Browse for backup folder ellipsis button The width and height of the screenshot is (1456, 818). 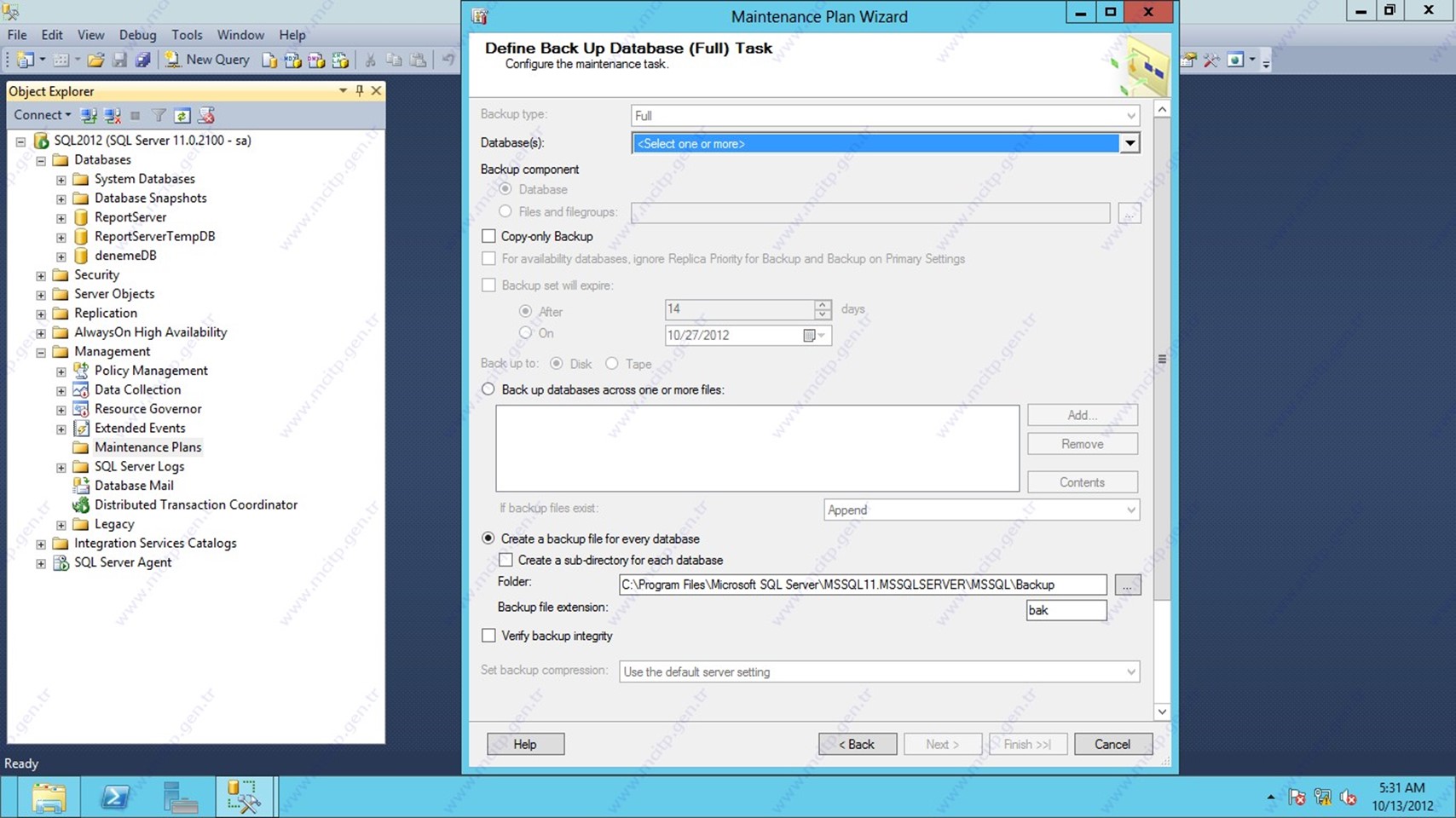(x=1127, y=585)
